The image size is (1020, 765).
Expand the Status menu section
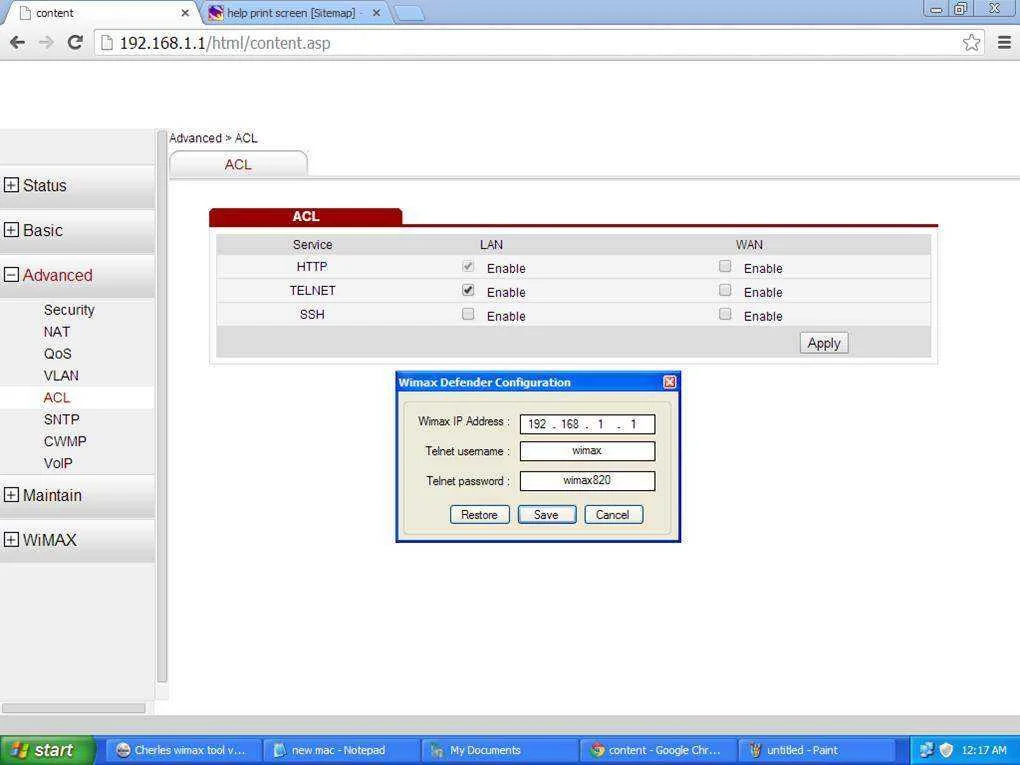(x=11, y=185)
